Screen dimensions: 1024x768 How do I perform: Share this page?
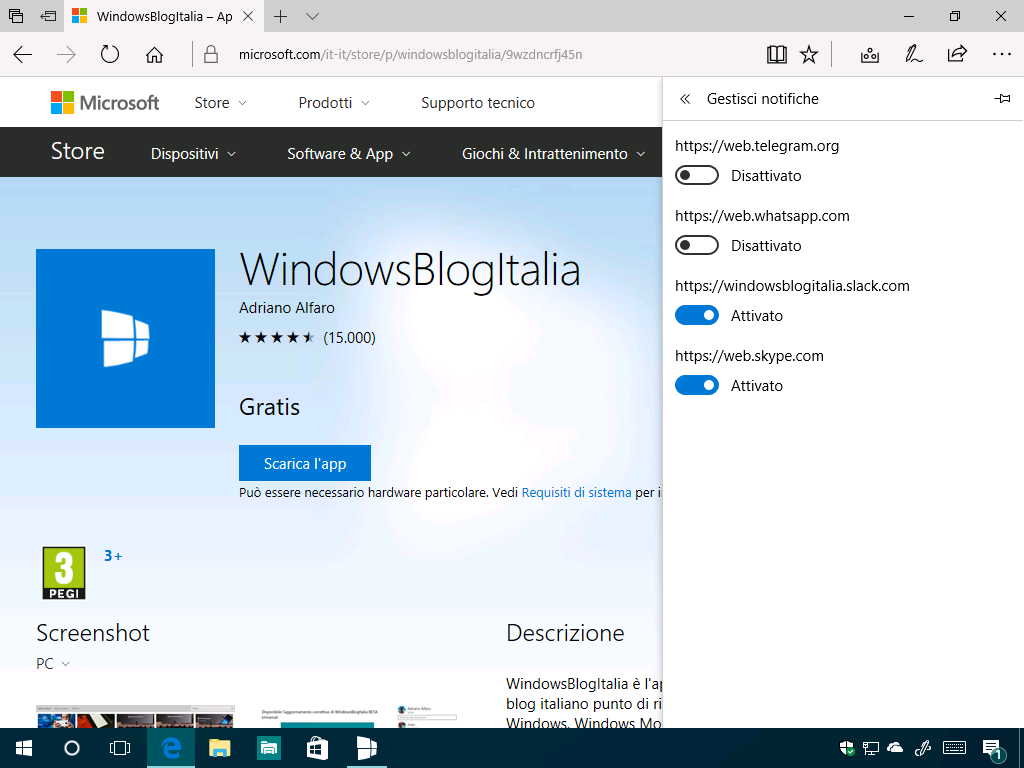click(x=957, y=54)
